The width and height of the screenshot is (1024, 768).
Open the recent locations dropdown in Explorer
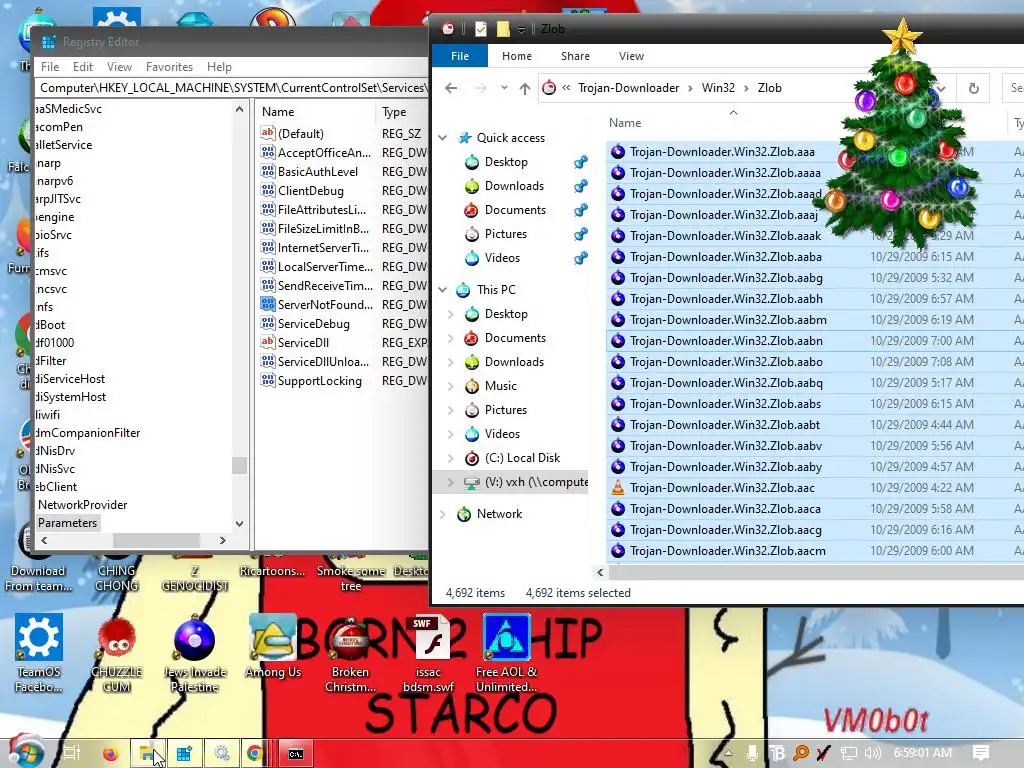(x=504, y=88)
